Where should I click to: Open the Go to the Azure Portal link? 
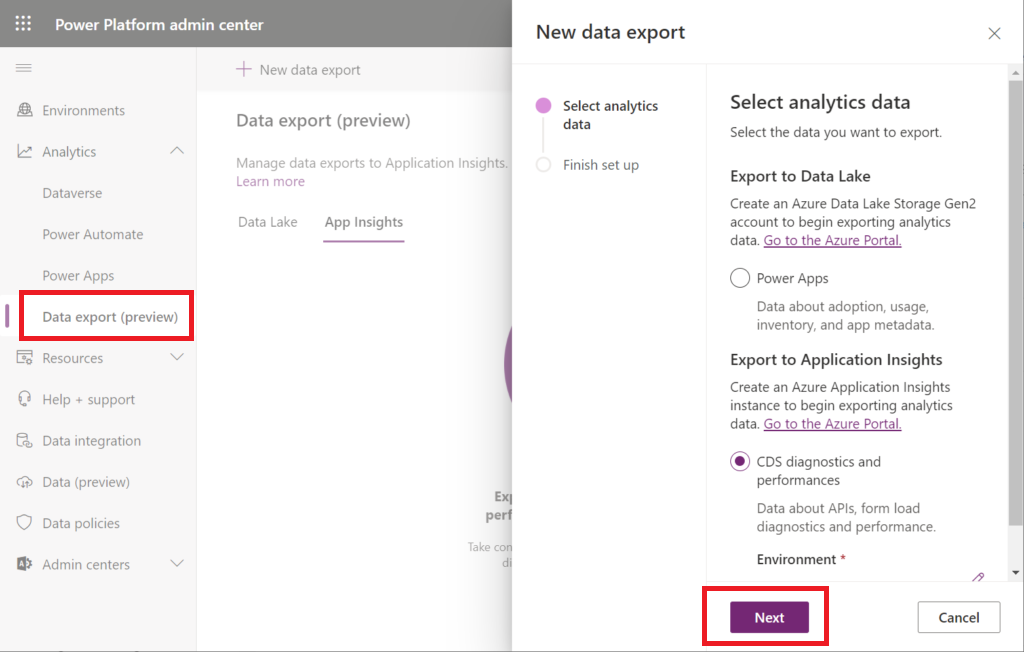(x=831, y=240)
